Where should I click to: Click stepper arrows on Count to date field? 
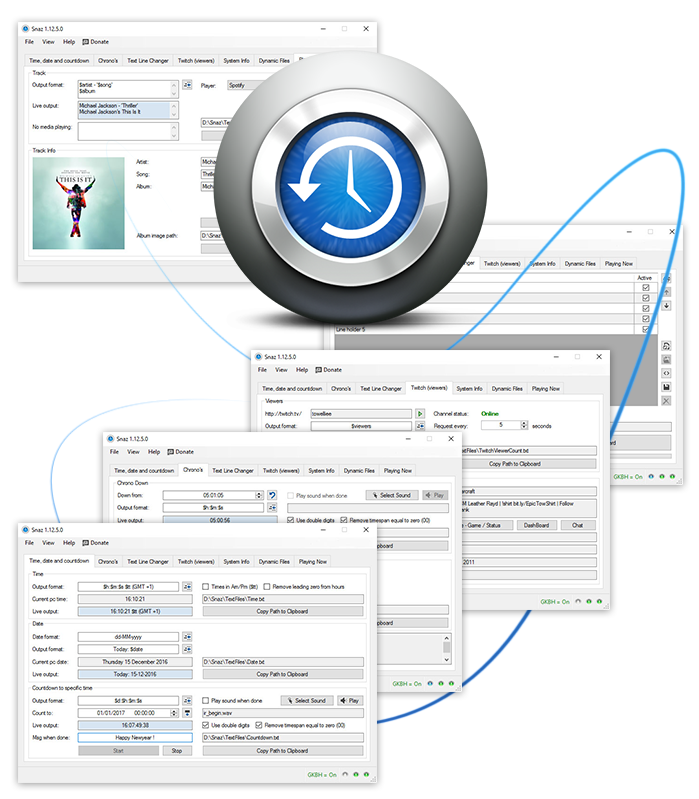click(x=174, y=713)
